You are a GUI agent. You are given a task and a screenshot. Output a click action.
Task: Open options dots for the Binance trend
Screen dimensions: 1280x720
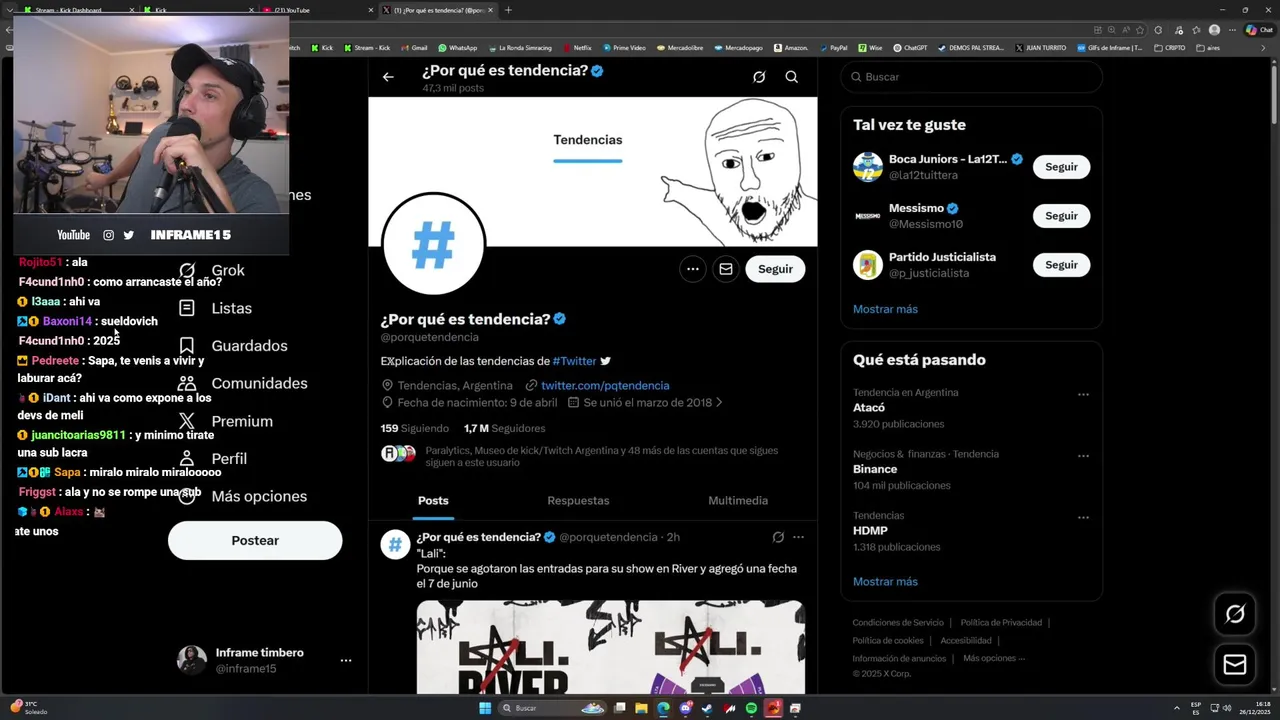(x=1083, y=456)
